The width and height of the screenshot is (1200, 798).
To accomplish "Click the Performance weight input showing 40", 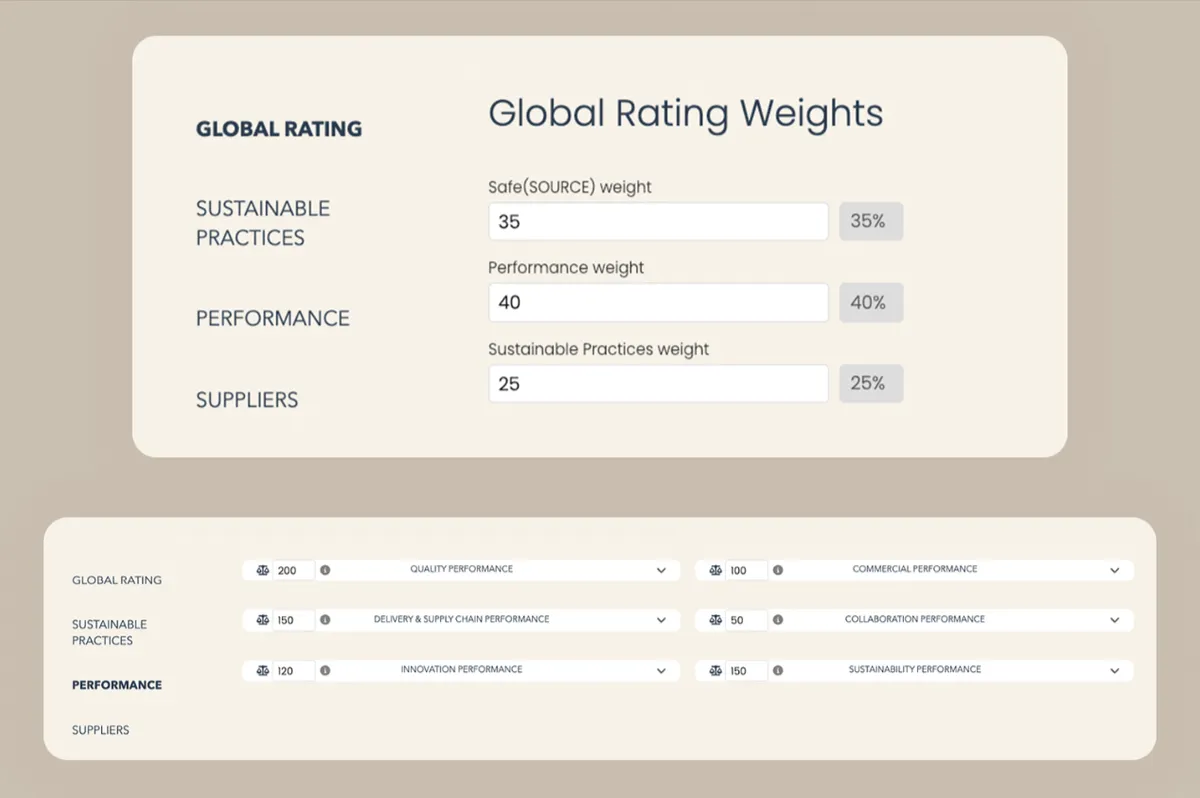I will [658, 302].
